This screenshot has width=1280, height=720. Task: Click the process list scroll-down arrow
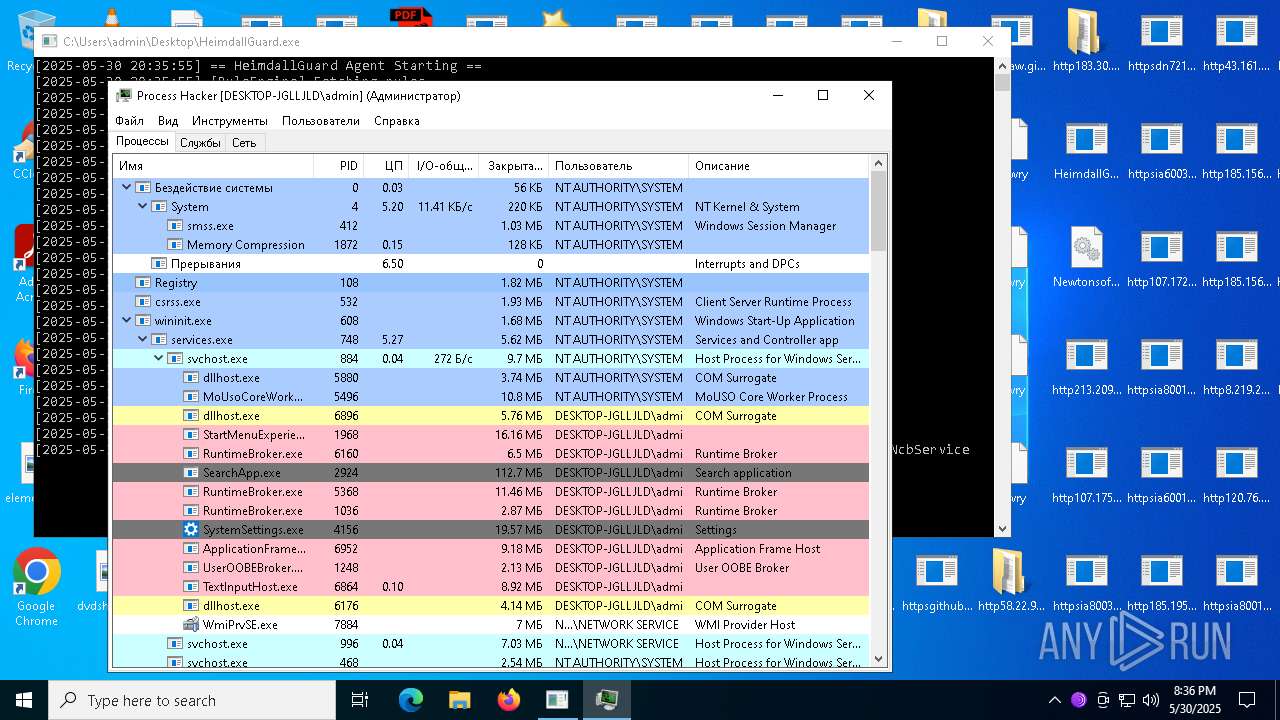click(x=878, y=659)
